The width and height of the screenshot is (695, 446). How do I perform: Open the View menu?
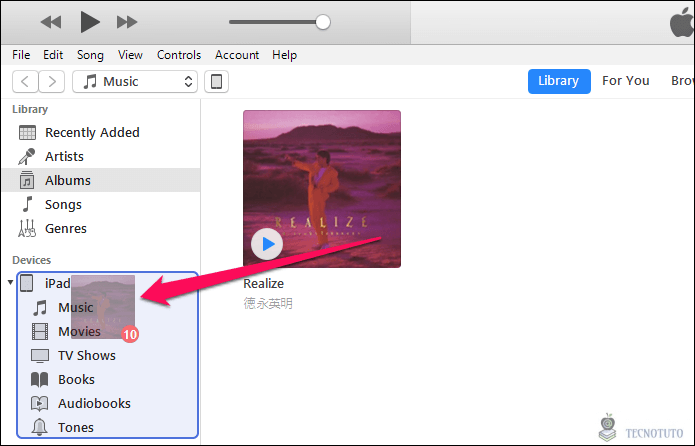click(x=130, y=55)
